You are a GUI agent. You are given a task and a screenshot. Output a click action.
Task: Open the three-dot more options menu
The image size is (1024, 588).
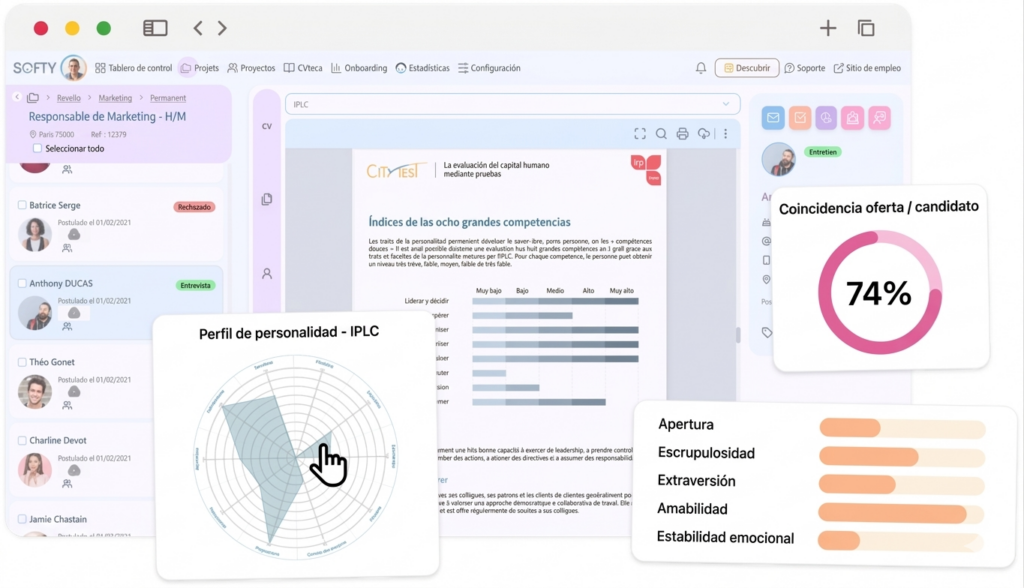pos(725,134)
